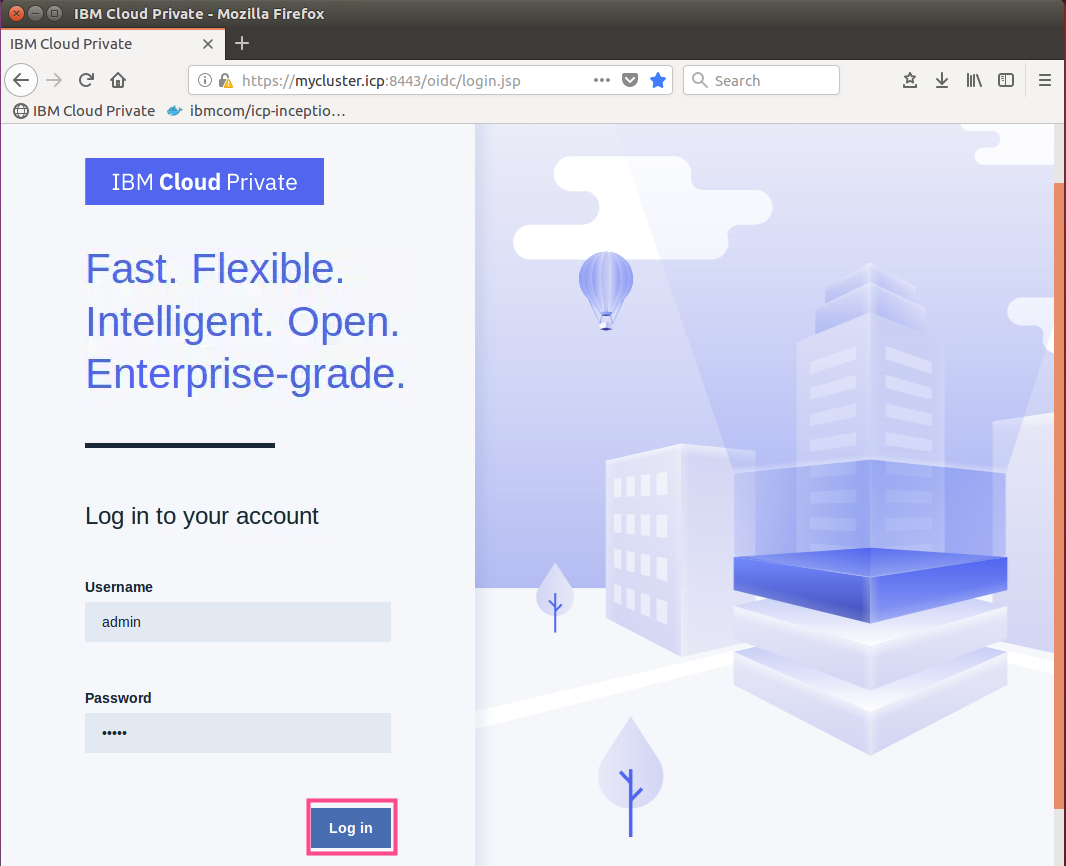Click into the Password field
Viewport: 1066px width, 866px height.
pos(238,733)
